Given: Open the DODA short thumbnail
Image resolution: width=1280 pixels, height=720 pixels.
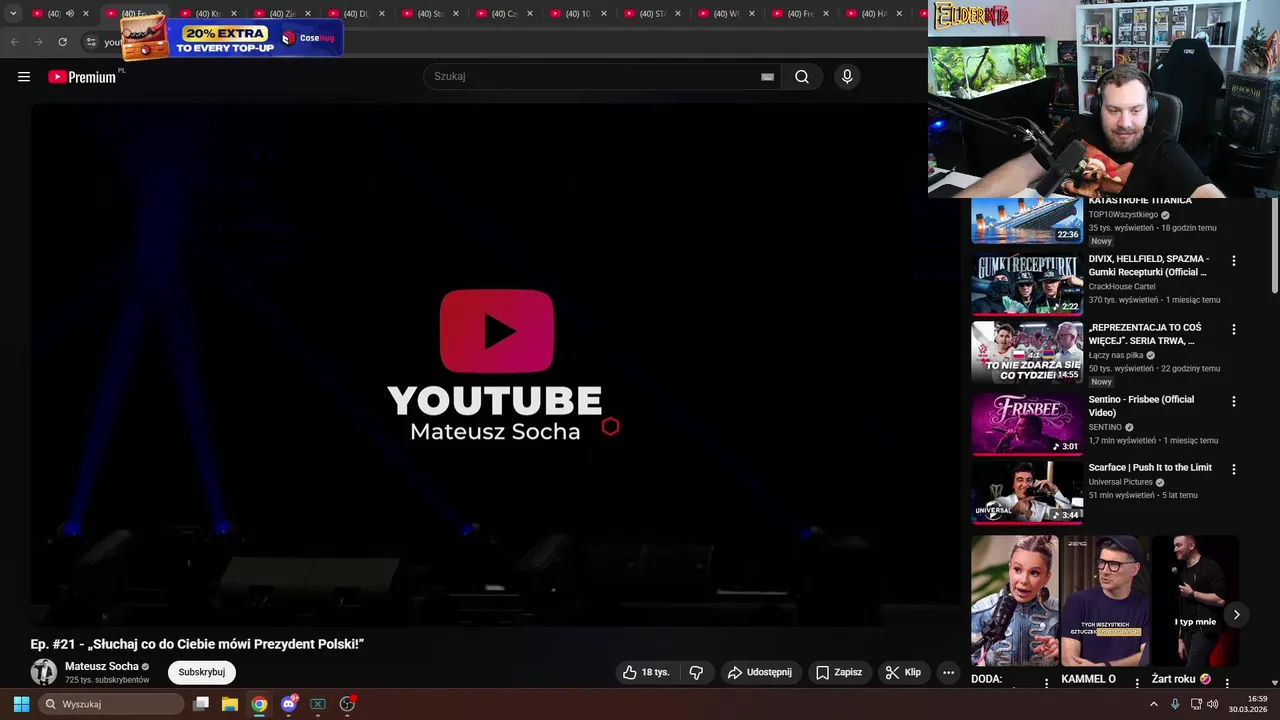Looking at the screenshot, I should (1015, 601).
